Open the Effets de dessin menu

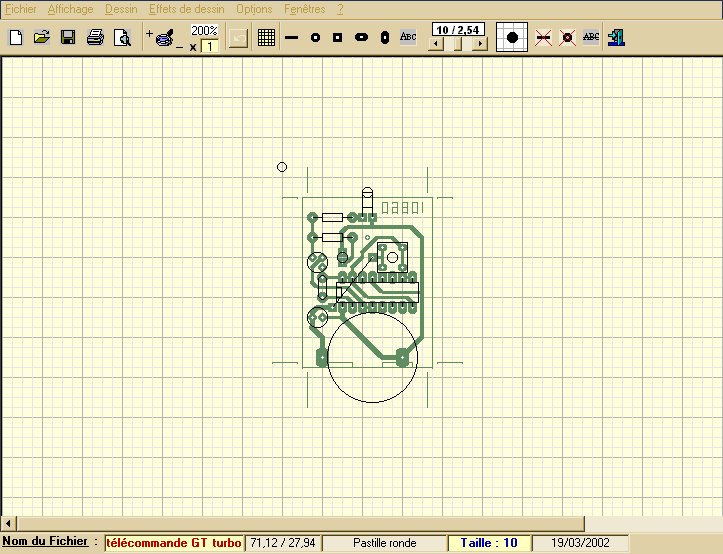[x=187, y=9]
